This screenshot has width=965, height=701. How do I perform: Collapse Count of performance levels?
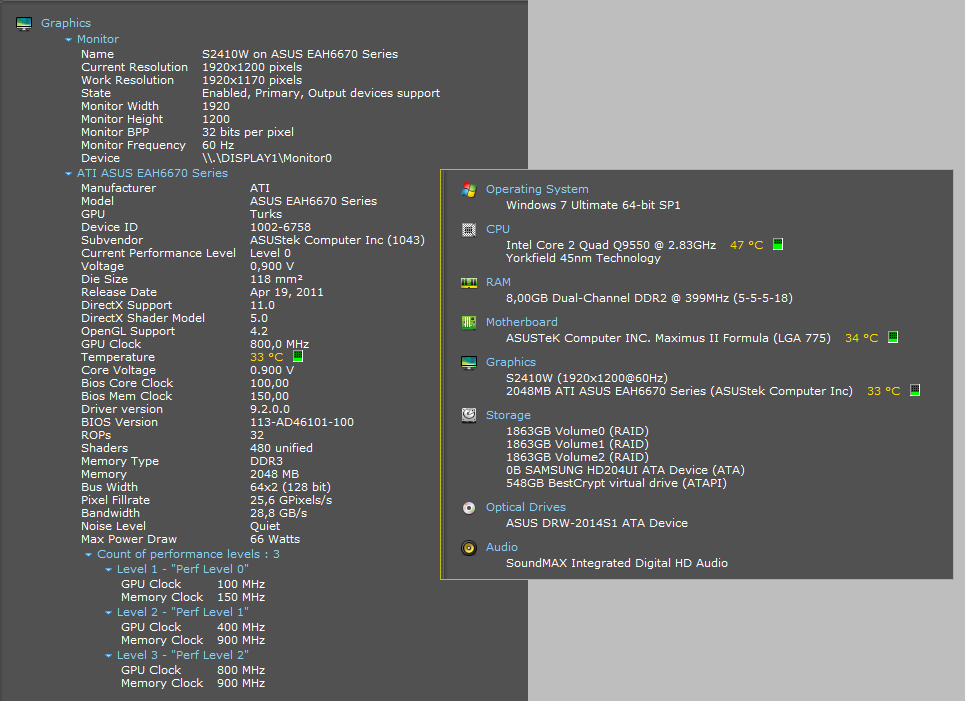tap(88, 554)
